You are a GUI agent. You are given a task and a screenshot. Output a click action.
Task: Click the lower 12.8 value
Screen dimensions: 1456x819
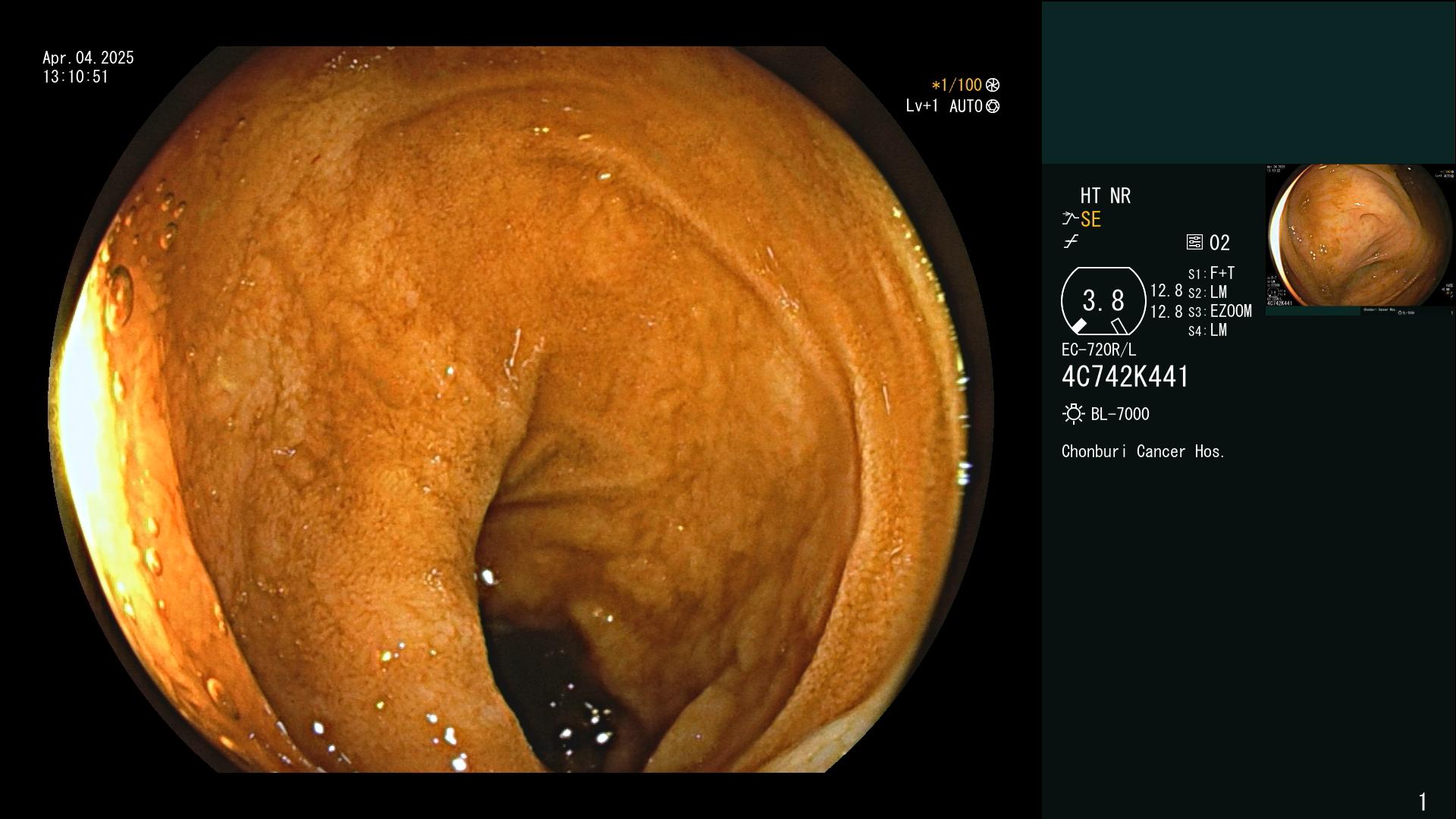coord(1166,311)
